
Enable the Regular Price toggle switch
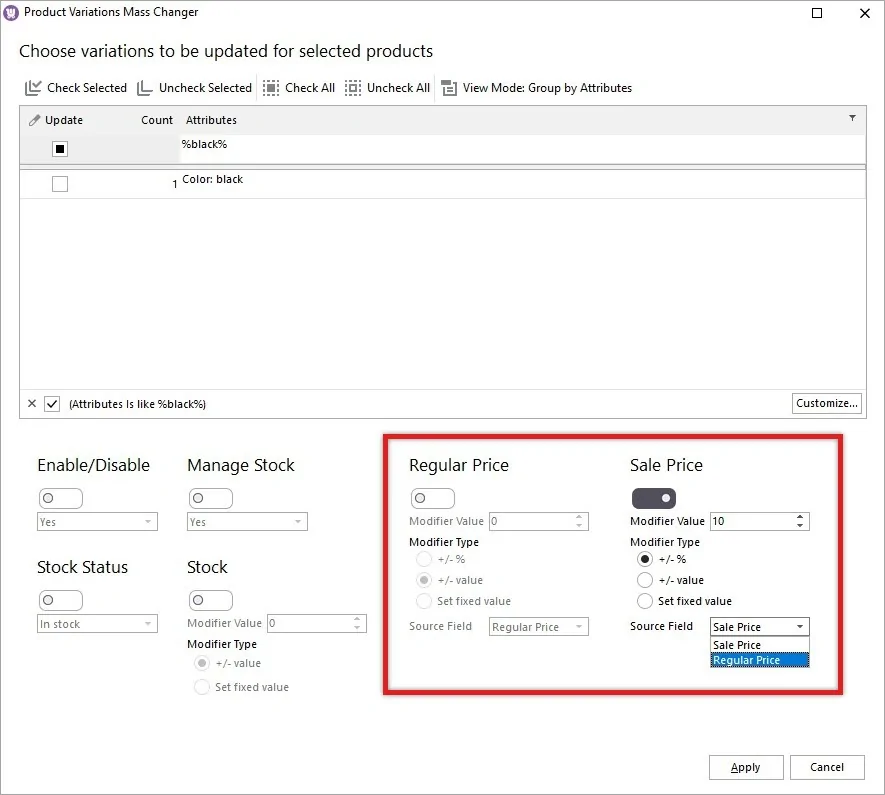point(432,498)
